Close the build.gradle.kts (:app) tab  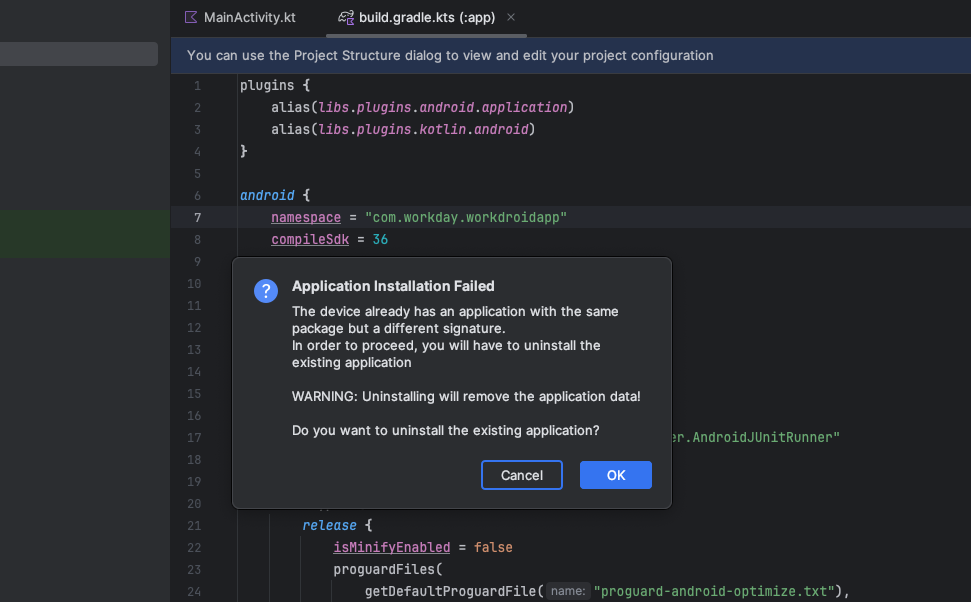coord(511,17)
